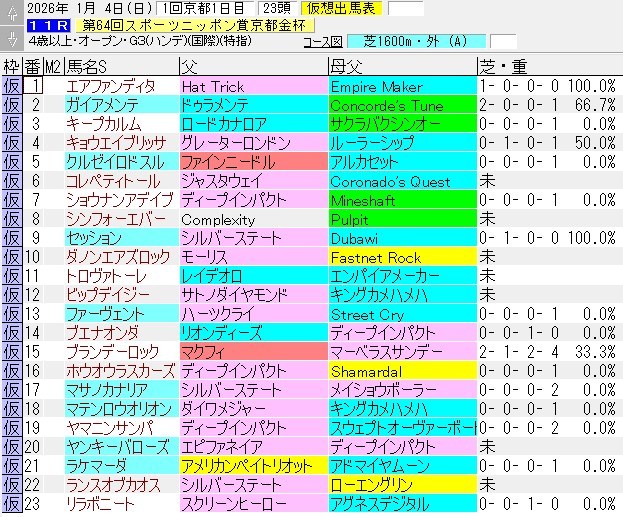Image resolution: width=623 pixels, height=517 pixels.
Task: Click sire ファインニードル red cell
Action: (253, 162)
